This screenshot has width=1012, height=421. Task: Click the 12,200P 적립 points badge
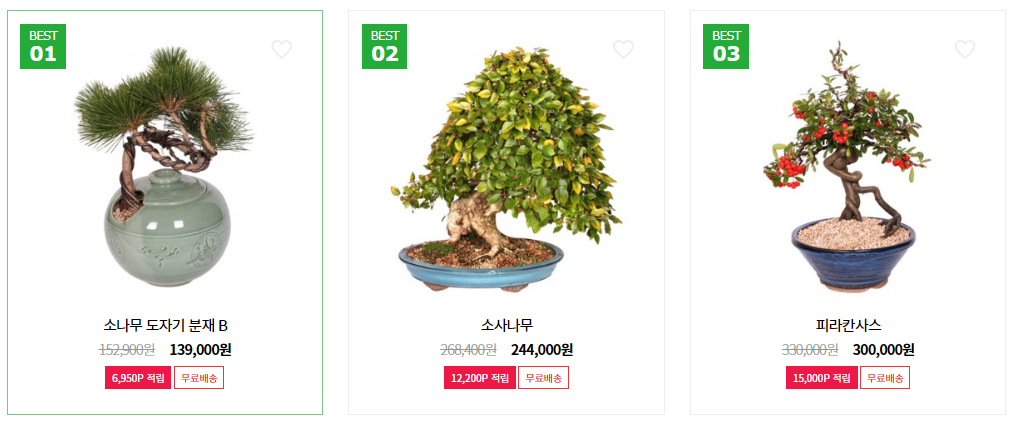pos(480,378)
